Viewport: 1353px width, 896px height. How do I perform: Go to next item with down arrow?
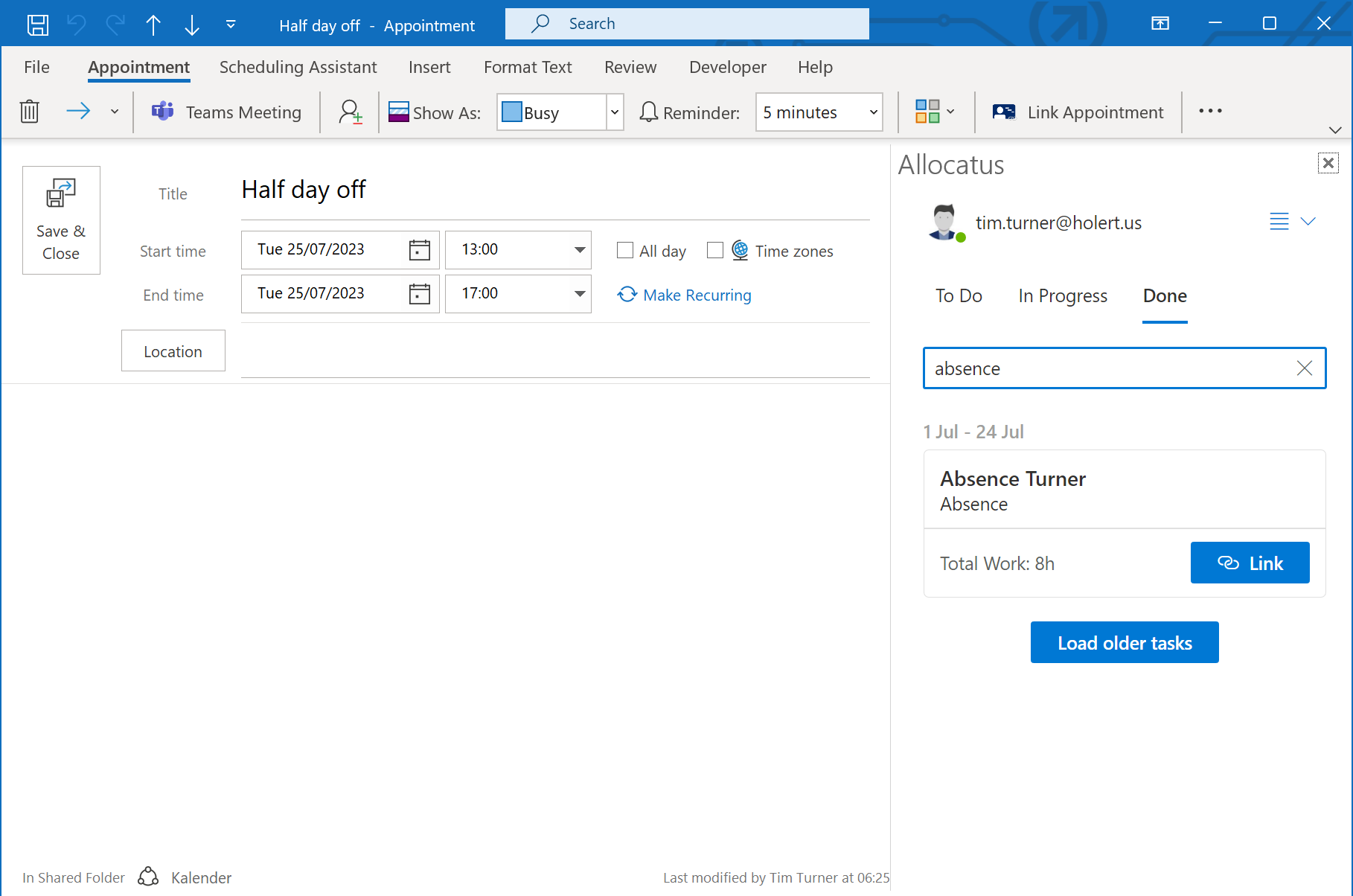(x=192, y=25)
